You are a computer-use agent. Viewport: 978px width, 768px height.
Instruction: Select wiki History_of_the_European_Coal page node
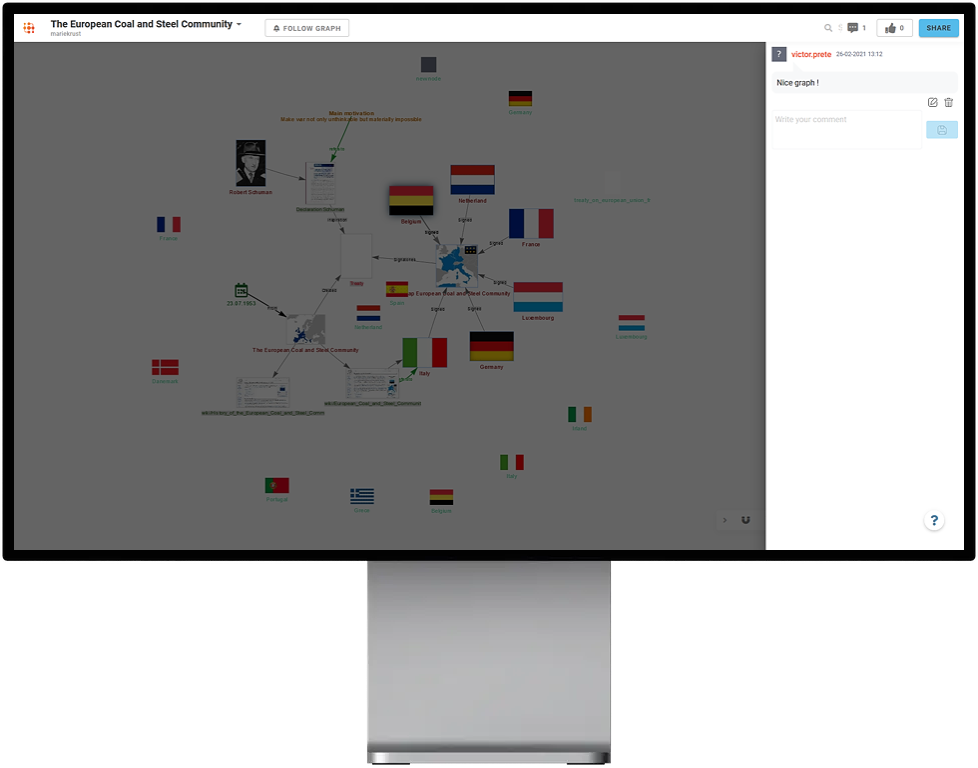click(263, 392)
